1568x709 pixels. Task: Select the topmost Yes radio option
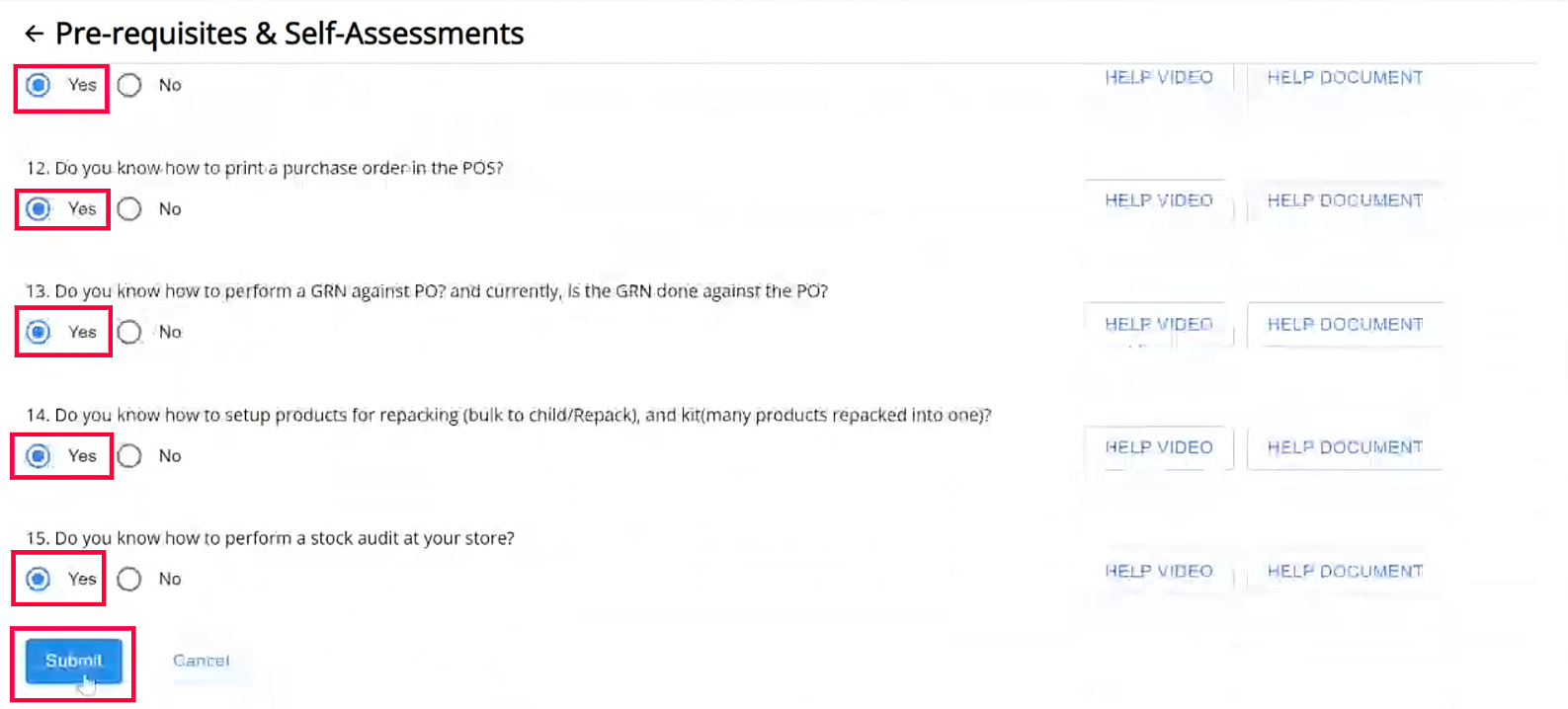39,86
